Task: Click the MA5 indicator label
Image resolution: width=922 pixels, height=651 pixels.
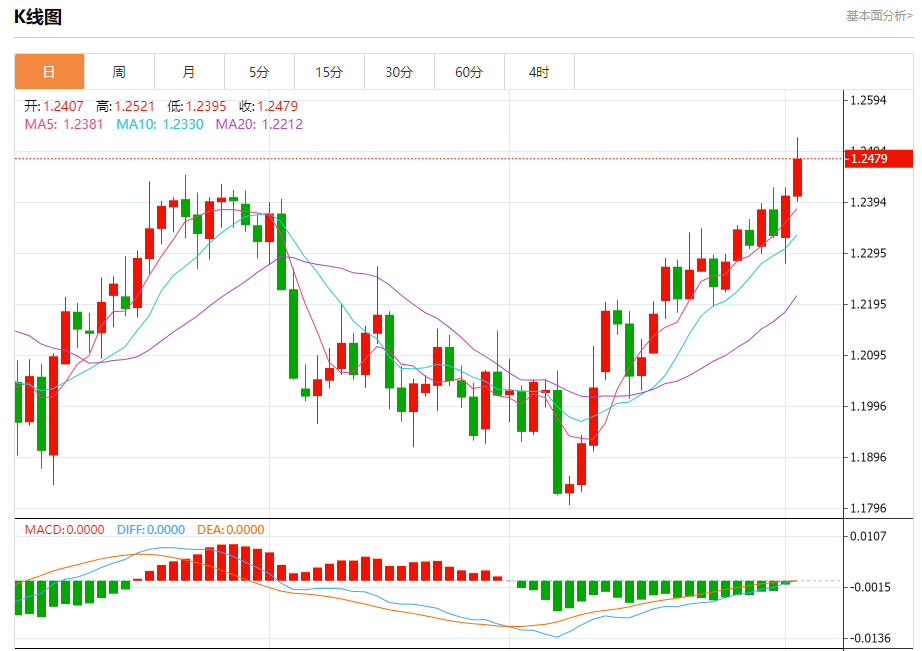Action: pos(63,124)
